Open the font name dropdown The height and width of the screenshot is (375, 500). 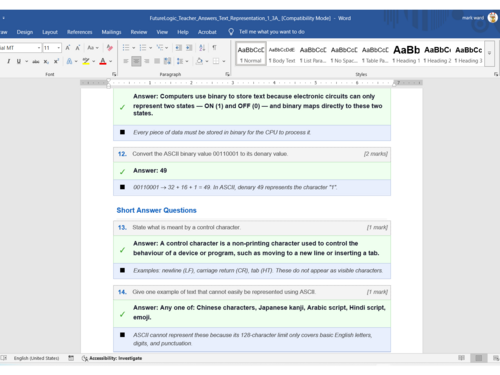[39, 48]
